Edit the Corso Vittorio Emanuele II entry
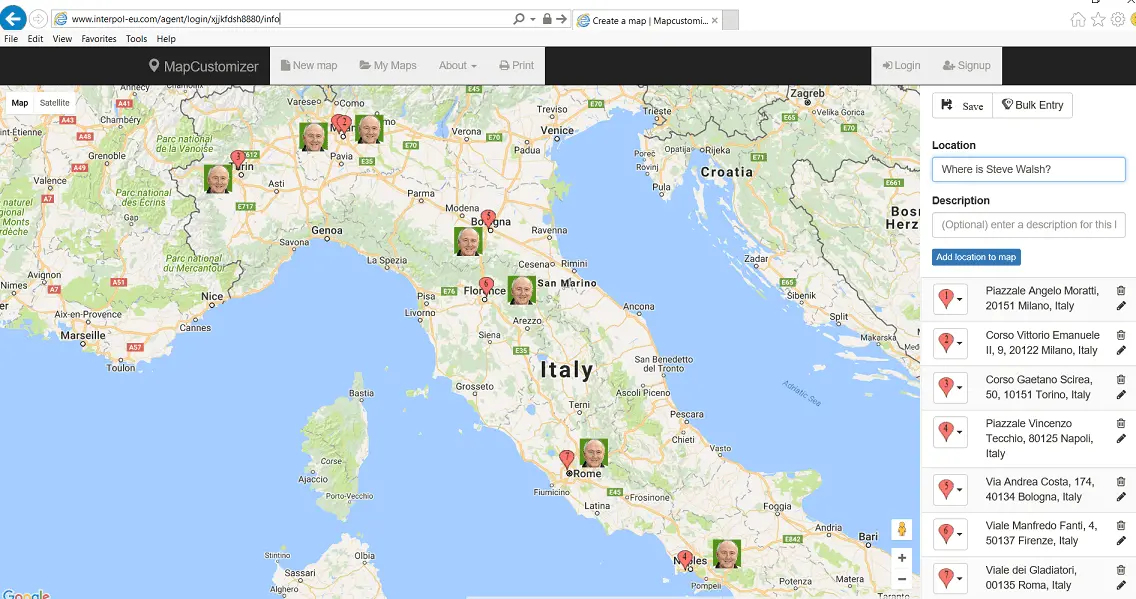This screenshot has width=1136, height=599. pyautogui.click(x=1120, y=350)
